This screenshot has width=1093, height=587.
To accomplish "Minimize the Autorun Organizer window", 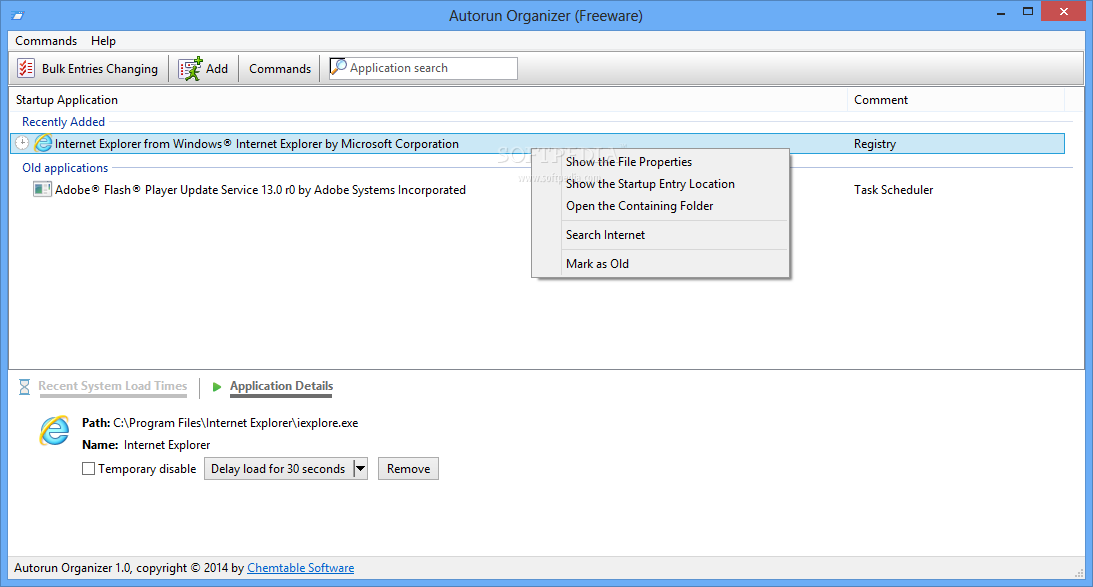I will pyautogui.click(x=1002, y=13).
